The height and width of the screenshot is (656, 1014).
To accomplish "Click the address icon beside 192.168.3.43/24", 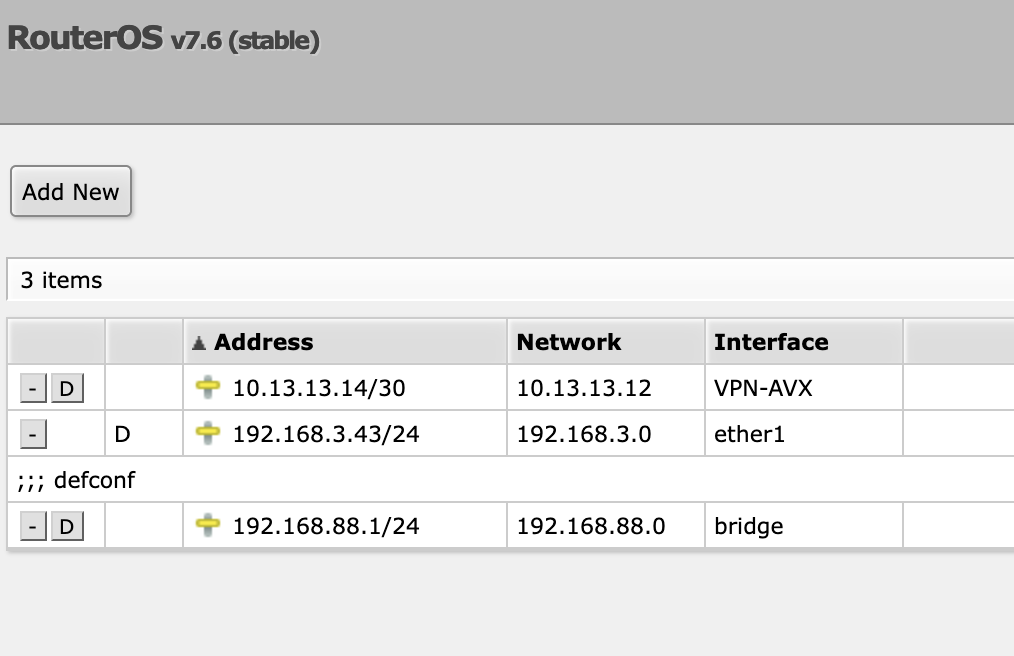I will click(x=207, y=433).
